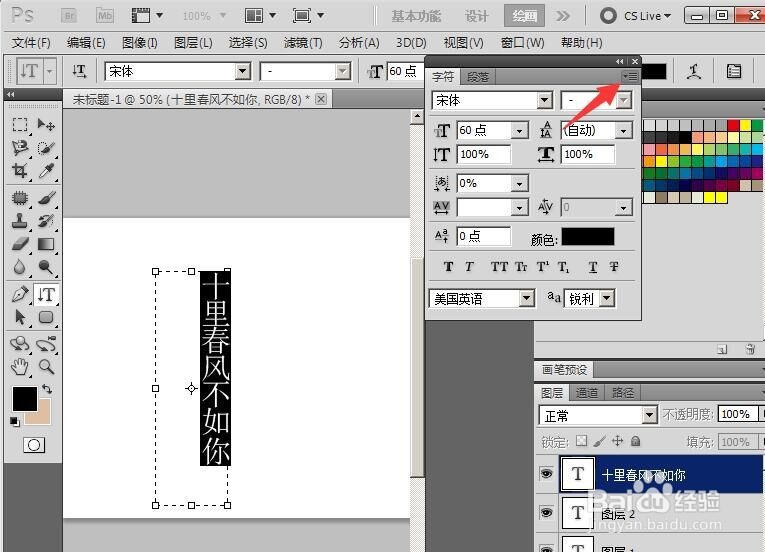
Task: Select the Gradient tool
Action: click(x=46, y=244)
